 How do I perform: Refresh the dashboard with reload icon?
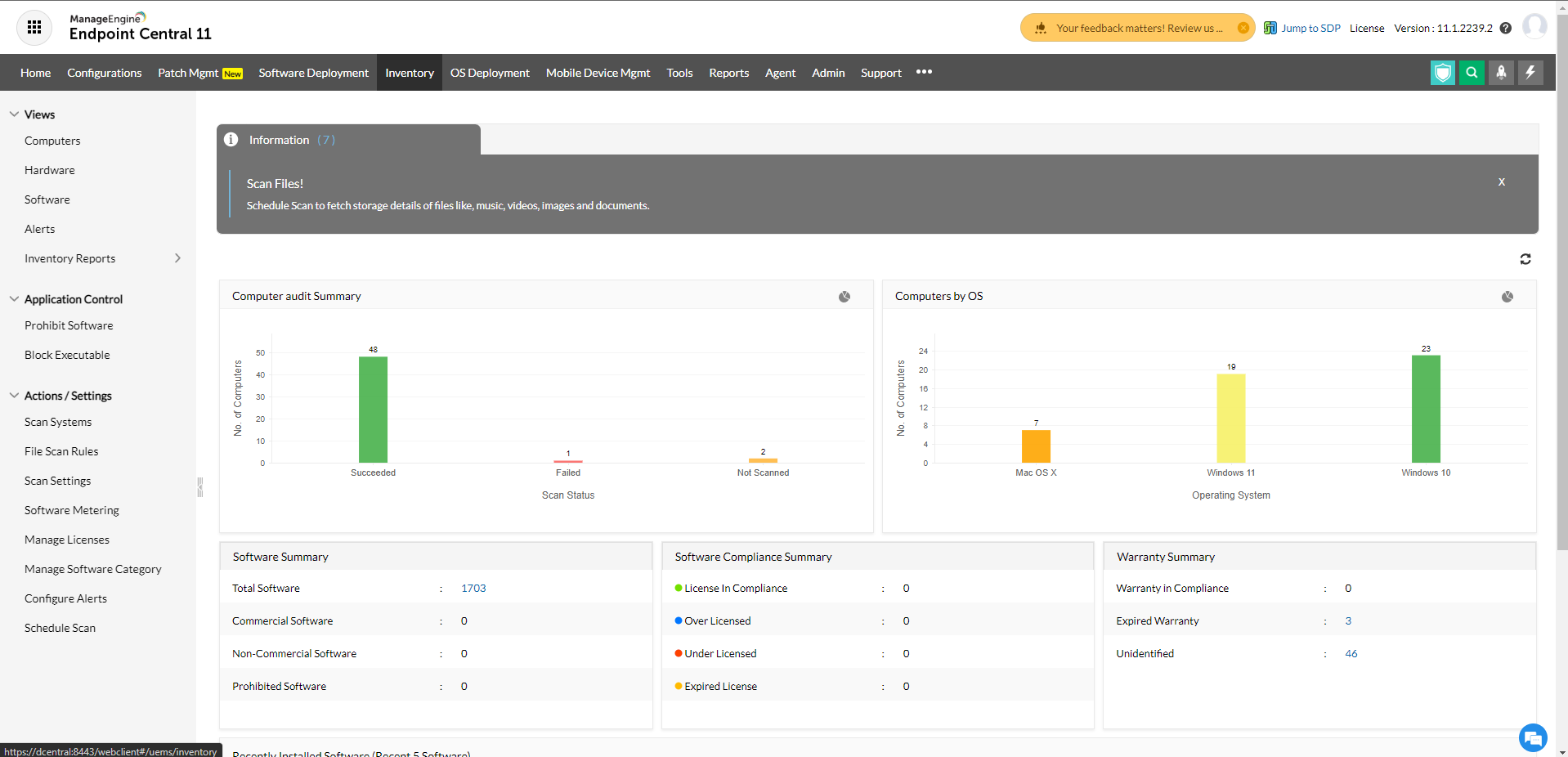point(1525,259)
